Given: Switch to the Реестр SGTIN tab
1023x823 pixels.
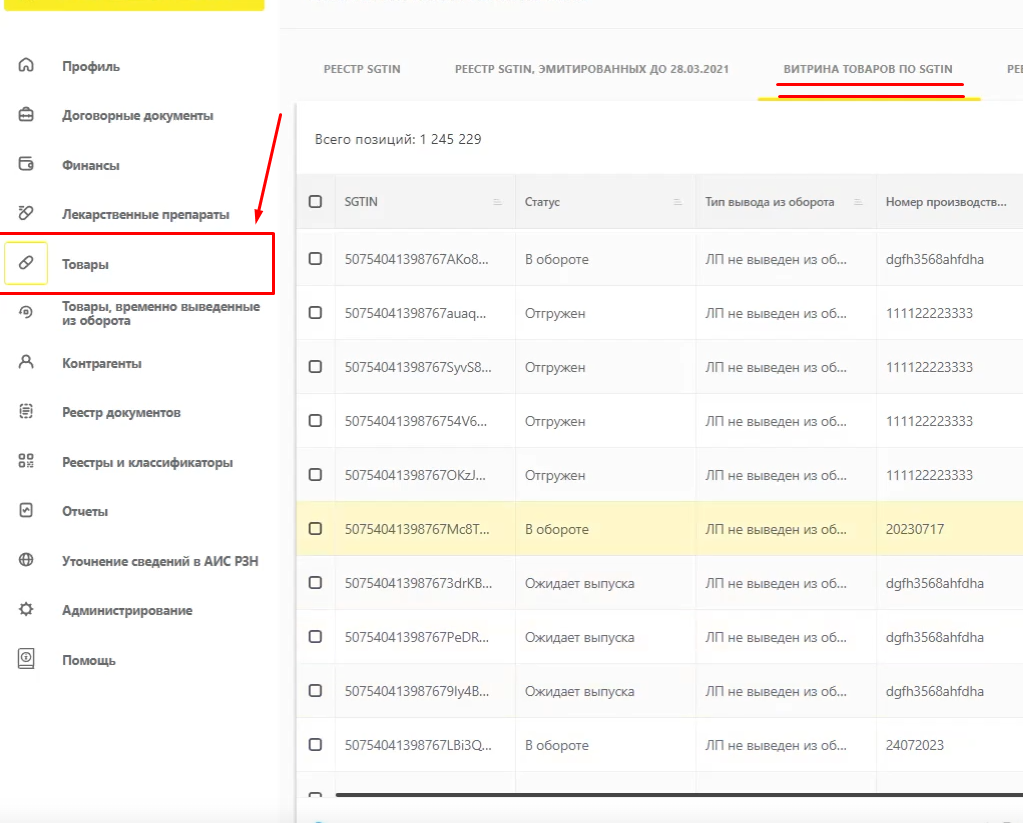Looking at the screenshot, I should pyautogui.click(x=362, y=69).
